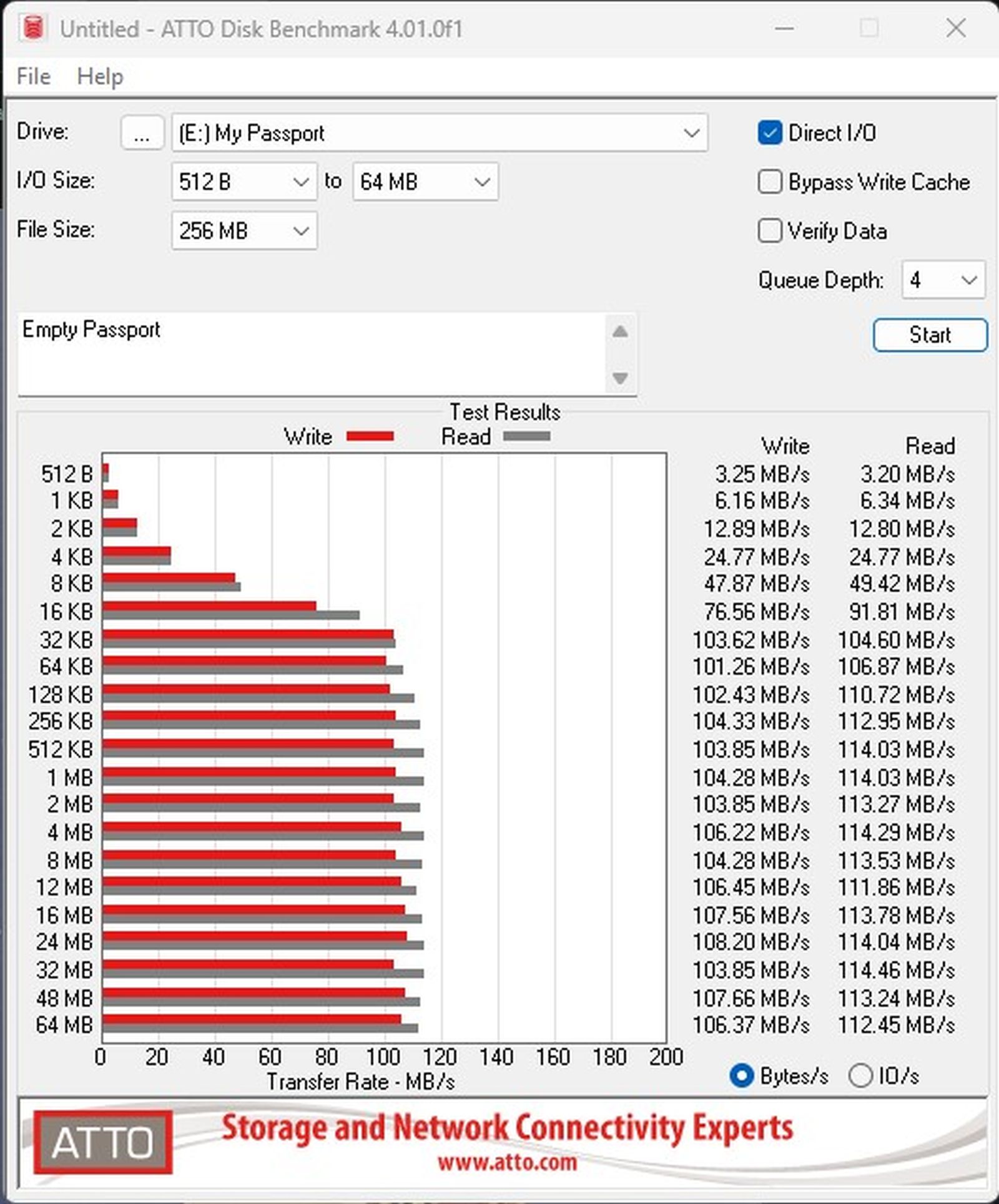Click the description box scroll up arrow

(x=620, y=331)
